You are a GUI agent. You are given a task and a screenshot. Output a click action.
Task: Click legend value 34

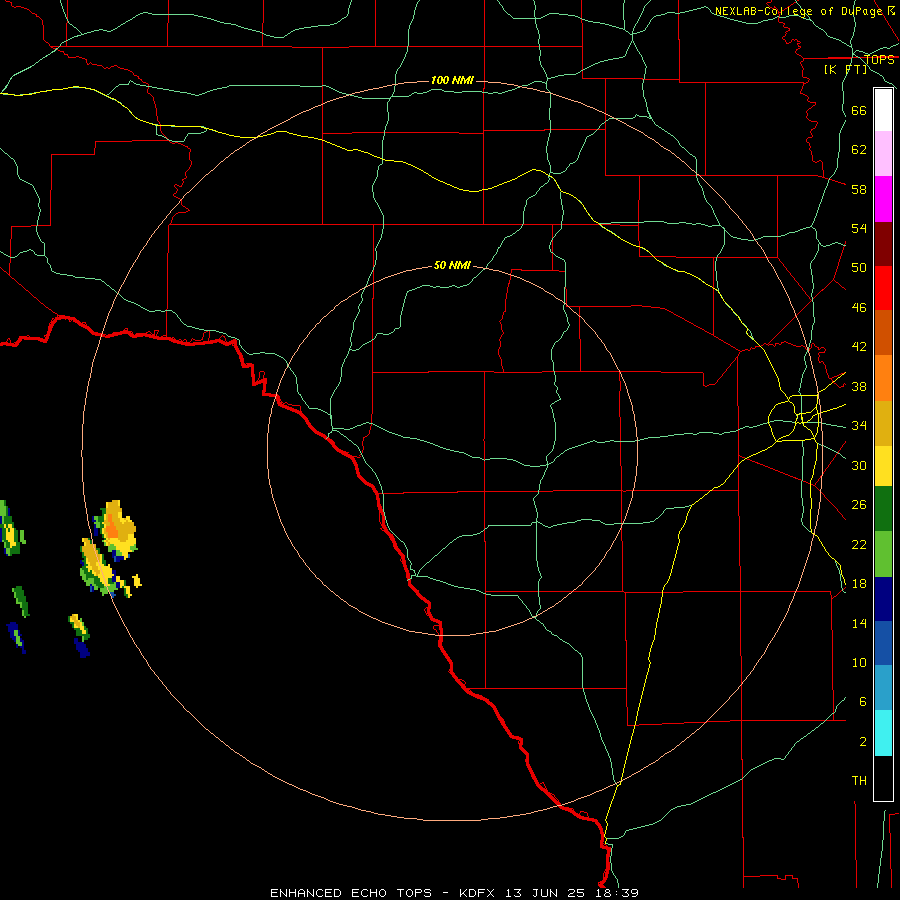pyautogui.click(x=859, y=426)
